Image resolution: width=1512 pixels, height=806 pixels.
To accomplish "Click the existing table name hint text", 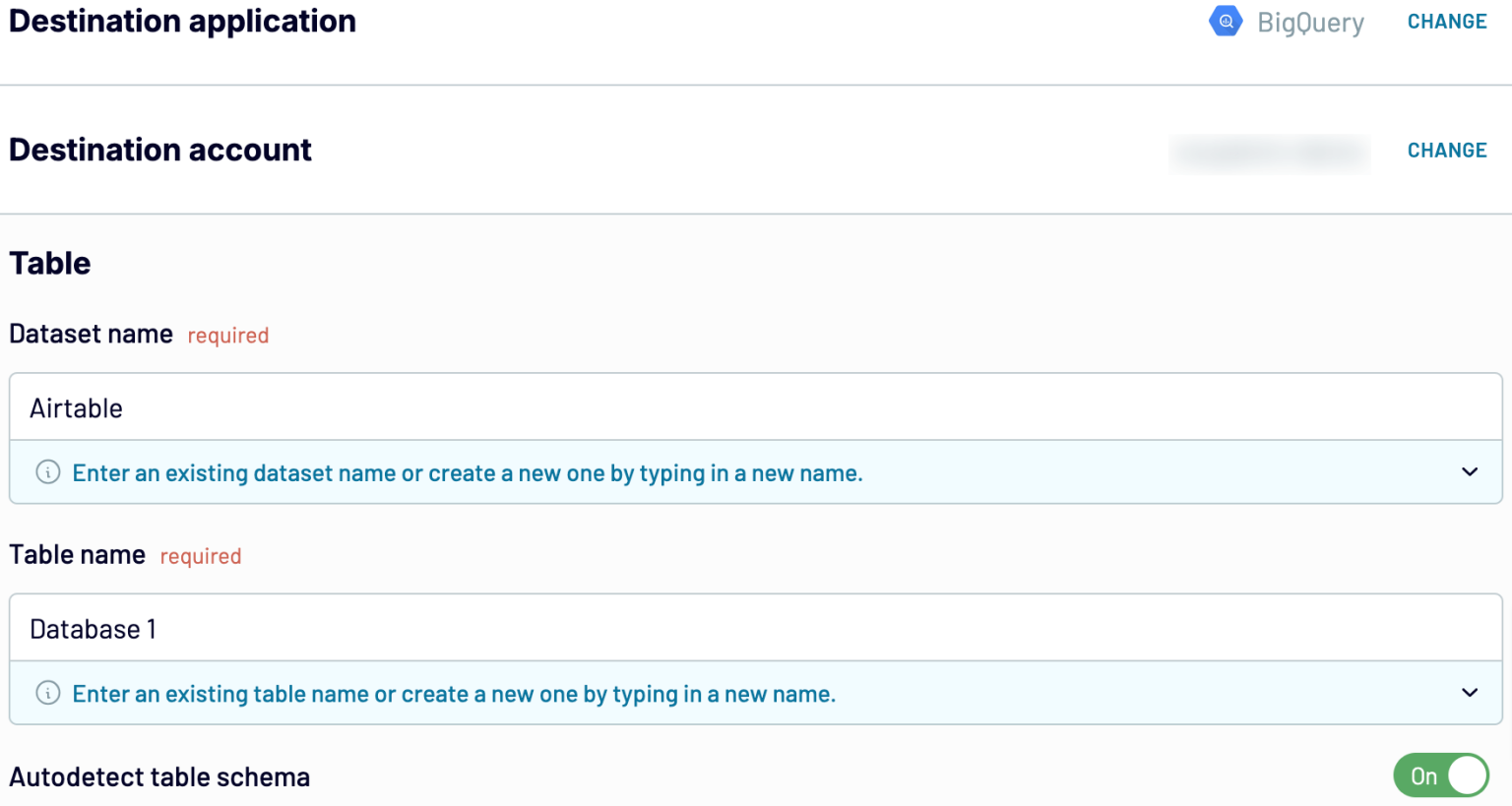I will (453, 694).
